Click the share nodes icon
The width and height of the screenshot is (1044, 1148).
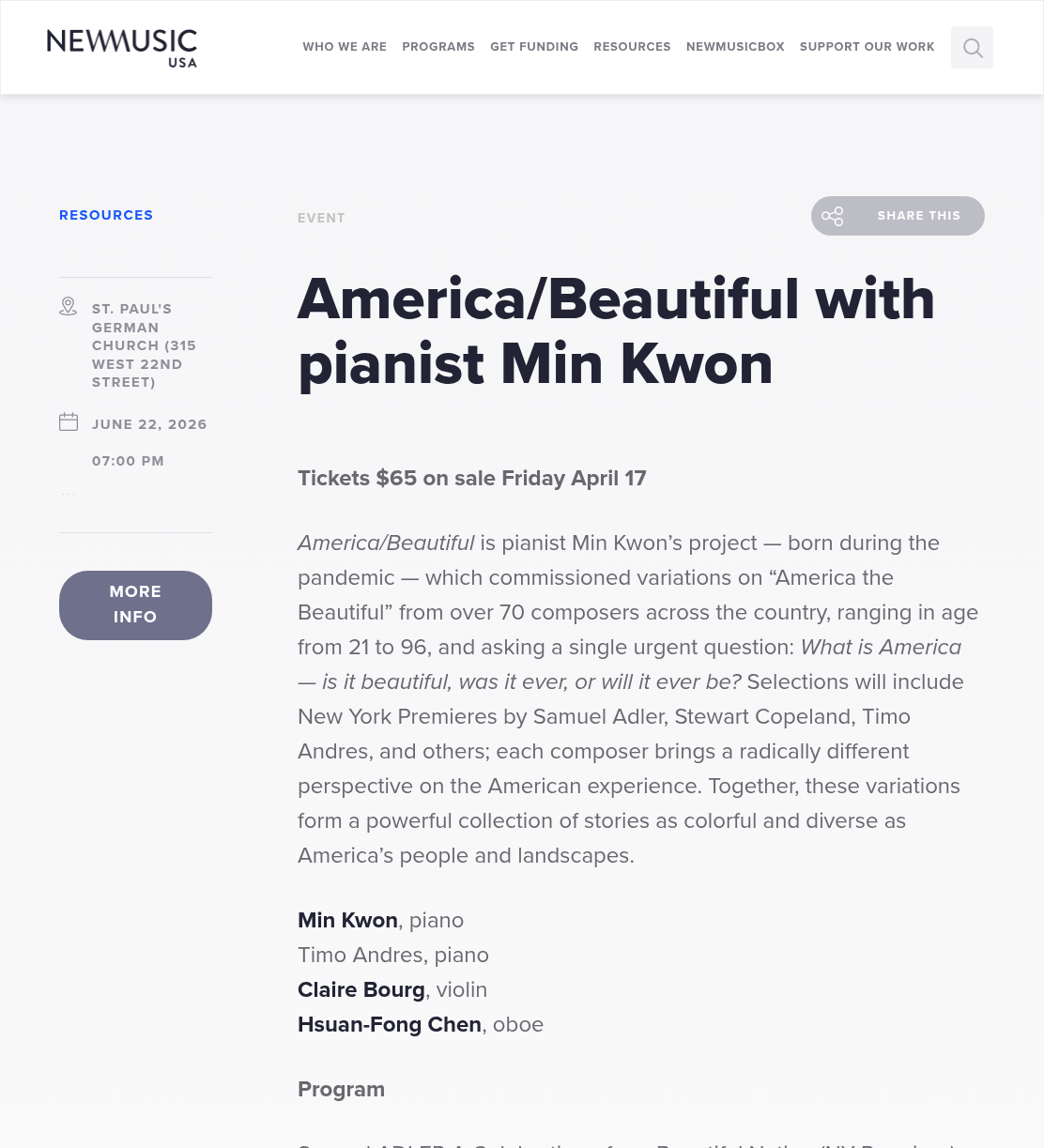click(833, 216)
